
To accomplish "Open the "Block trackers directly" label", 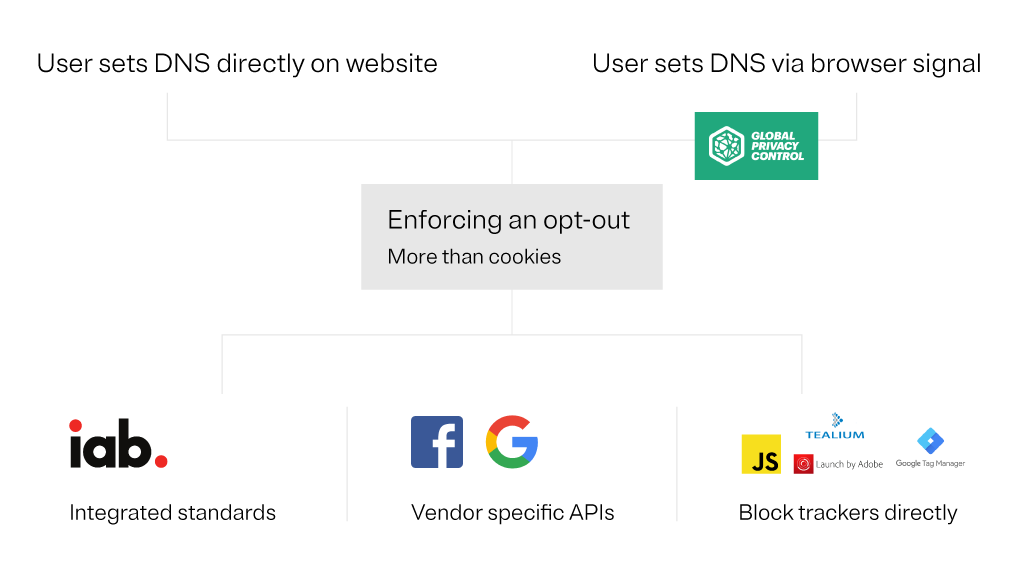I will pos(848,513).
